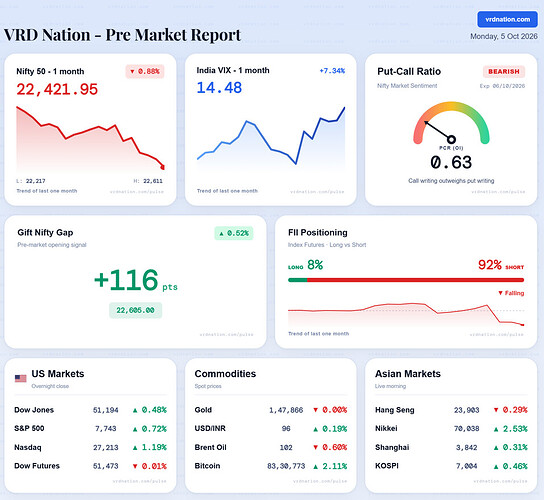Click the Nifty low L: 22,217 label

pyautogui.click(x=31, y=181)
